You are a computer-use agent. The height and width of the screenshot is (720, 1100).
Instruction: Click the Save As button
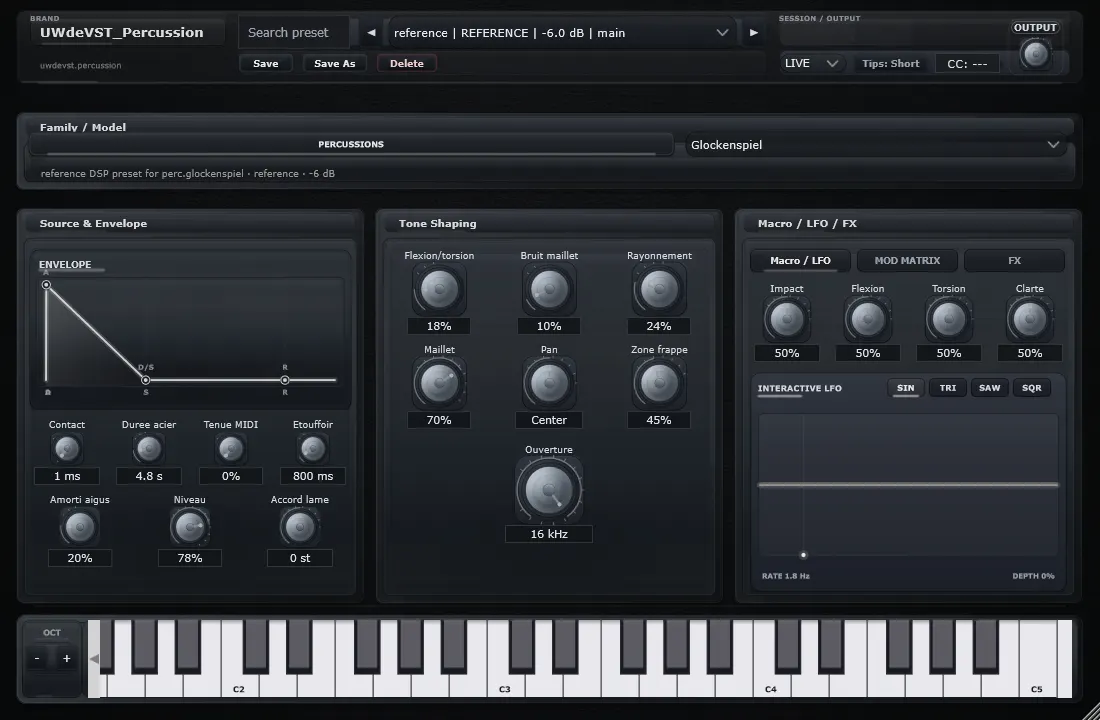(335, 63)
